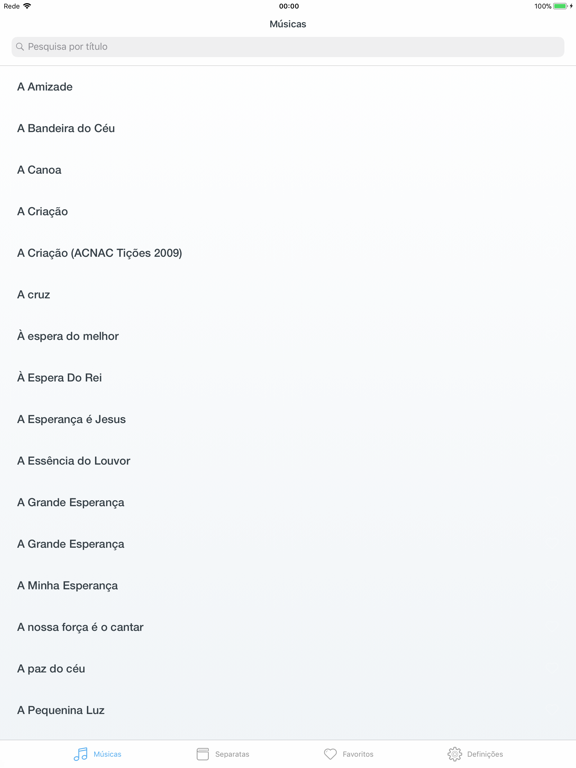Open the Definições gear icon
Image resolution: width=576 pixels, height=768 pixels.
pyautogui.click(x=455, y=754)
